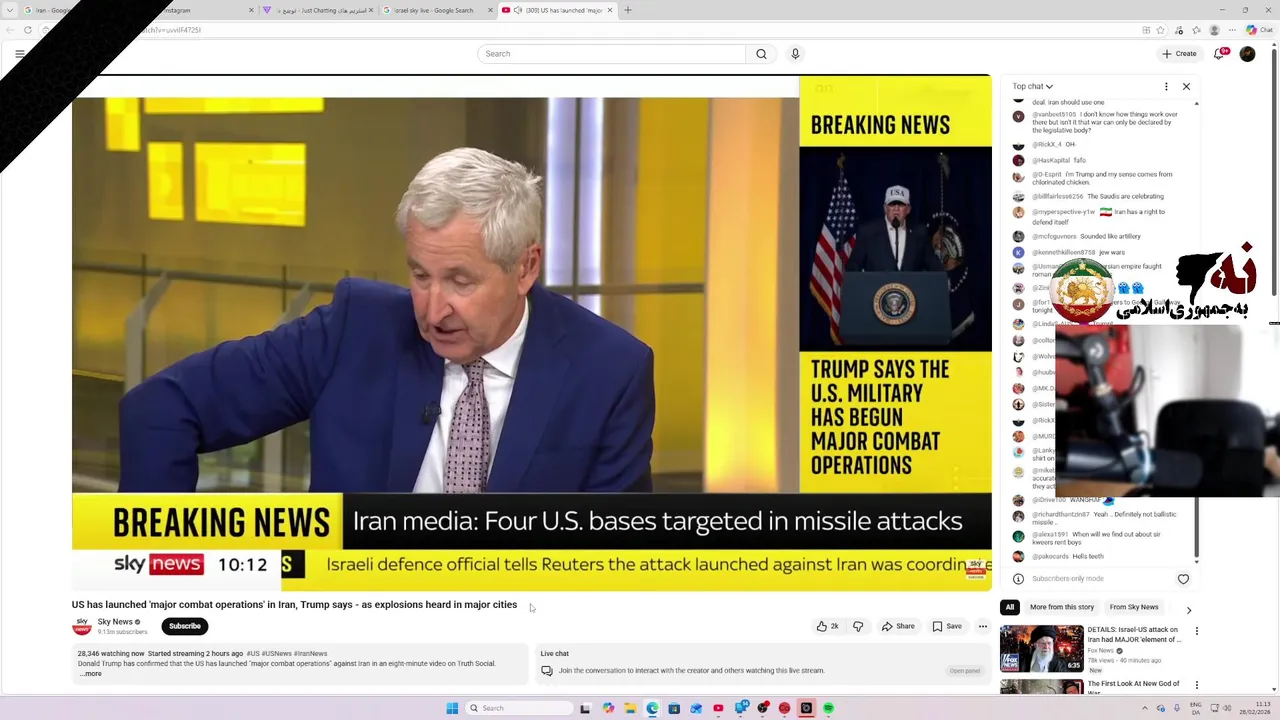Open Fox News DETAILS Israel-US attack thumbnail
Screen dimensions: 1280x720
pos(1041,648)
